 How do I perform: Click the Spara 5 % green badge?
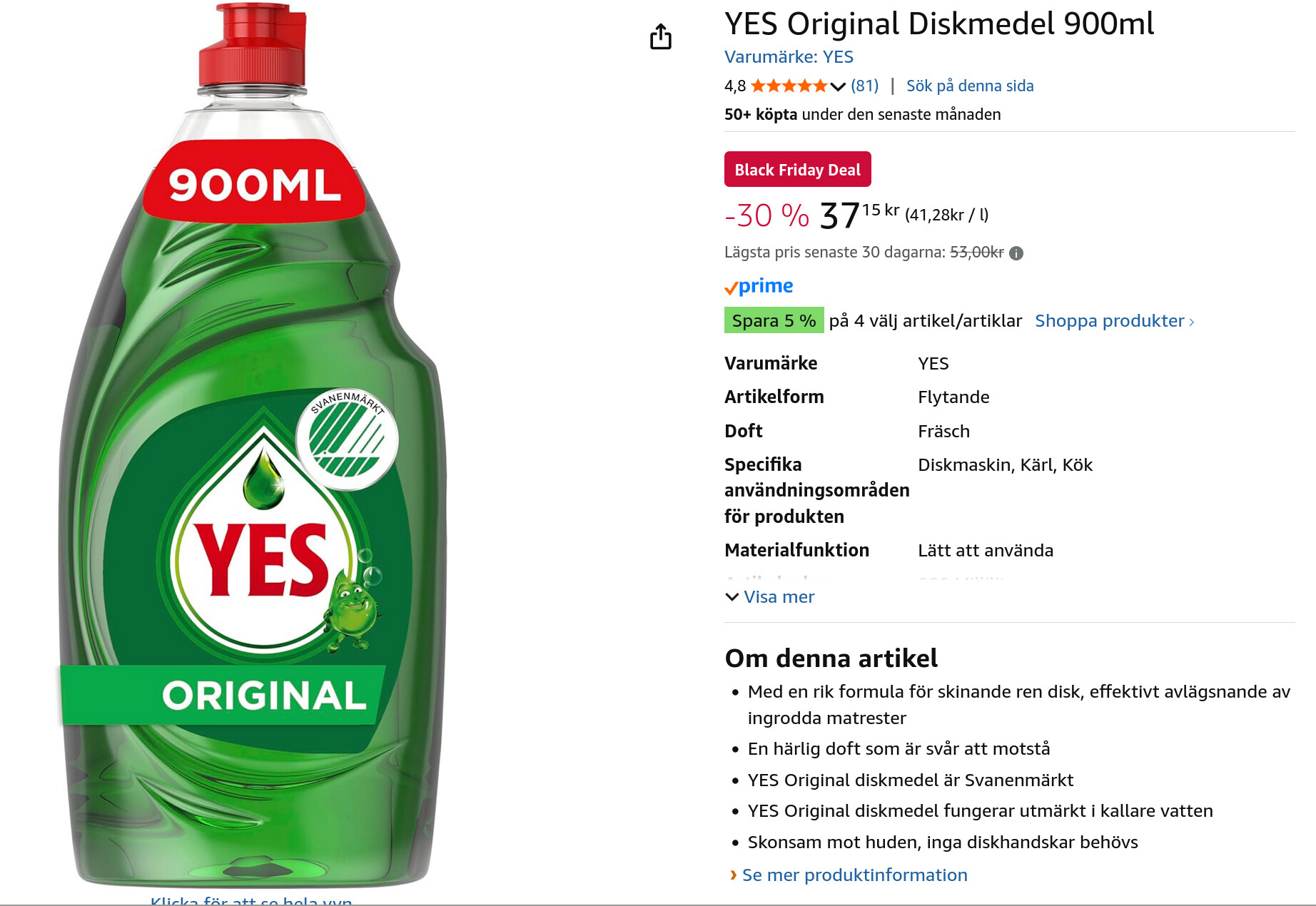(774, 321)
